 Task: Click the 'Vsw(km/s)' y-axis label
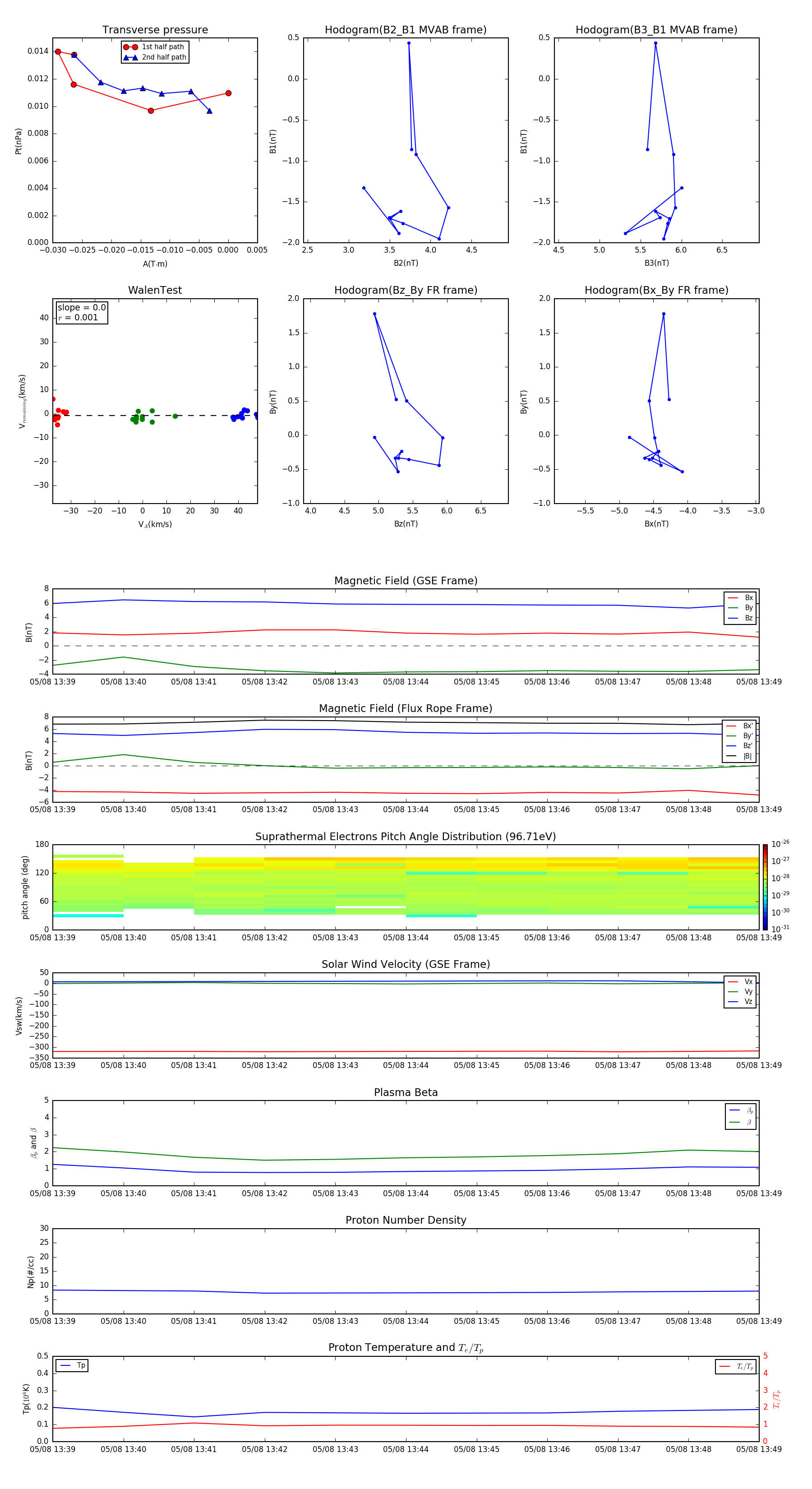(18, 1016)
